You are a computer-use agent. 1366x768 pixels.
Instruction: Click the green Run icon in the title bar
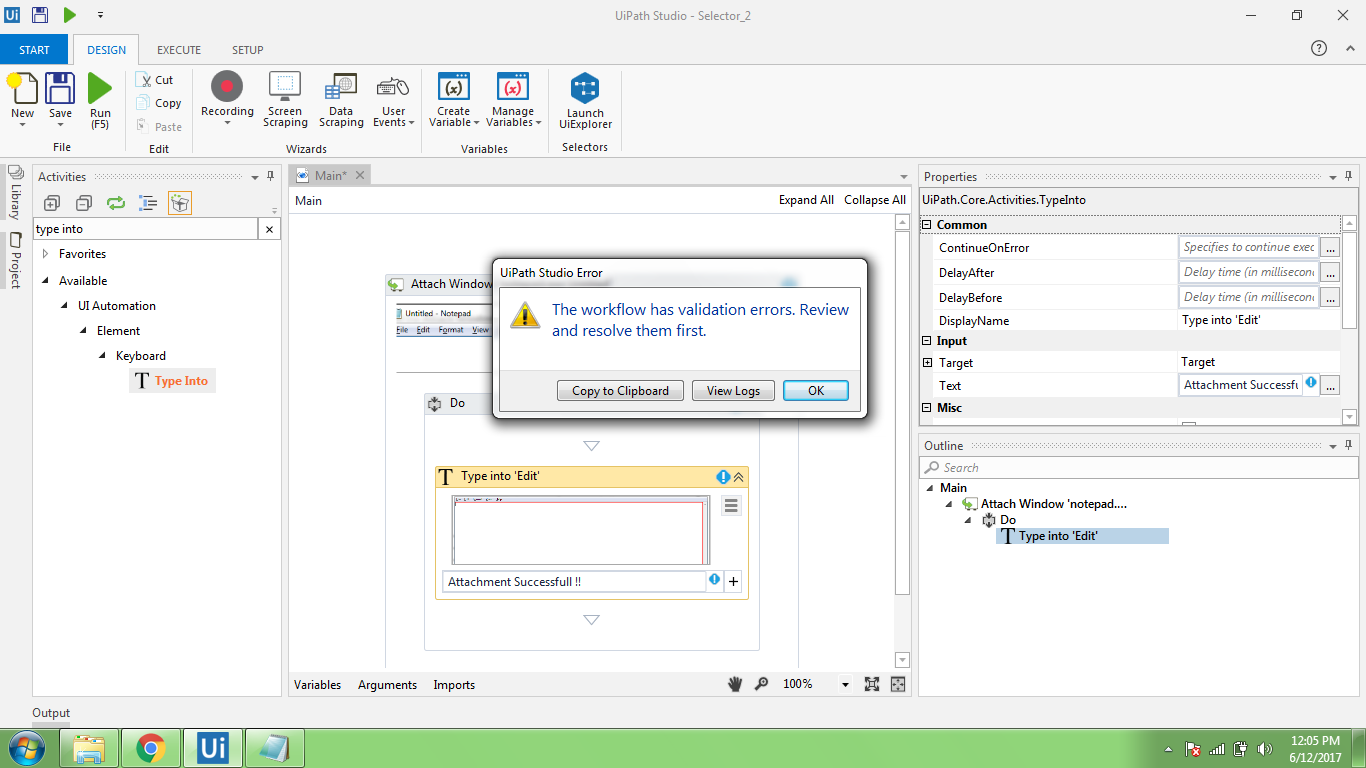pos(70,15)
